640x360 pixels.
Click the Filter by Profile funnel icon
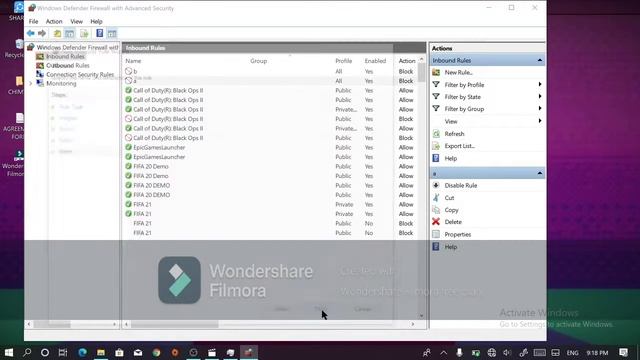436,84
